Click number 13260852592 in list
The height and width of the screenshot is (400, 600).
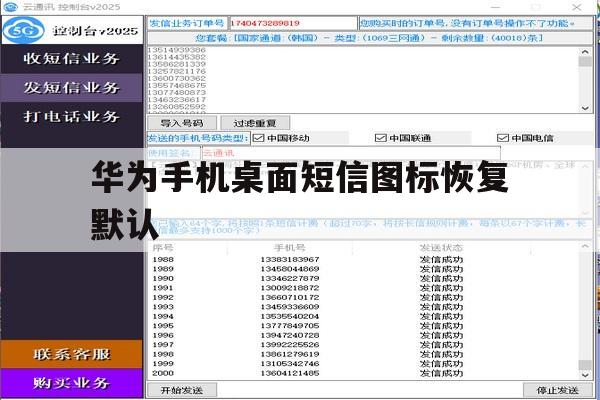coord(177,106)
